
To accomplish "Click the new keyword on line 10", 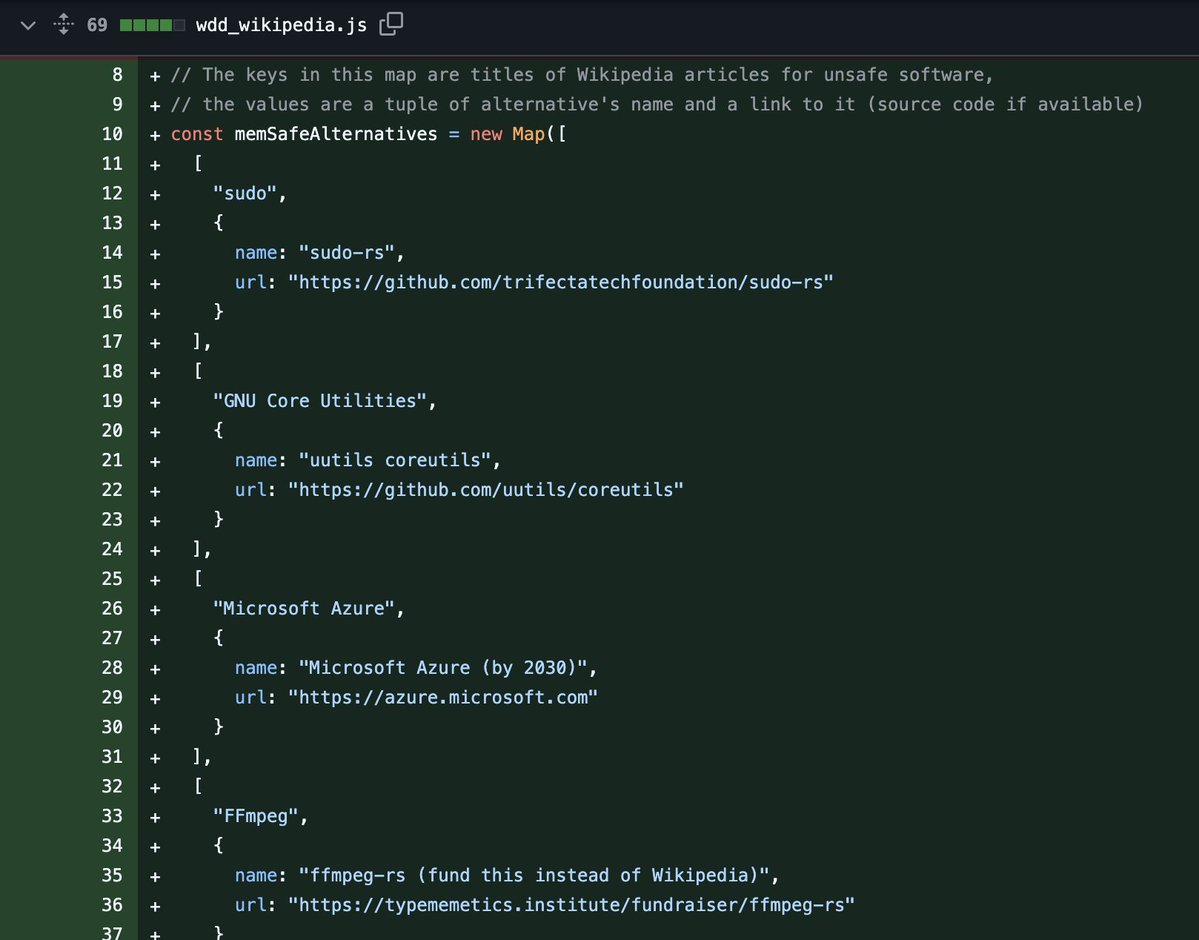I will coord(486,134).
